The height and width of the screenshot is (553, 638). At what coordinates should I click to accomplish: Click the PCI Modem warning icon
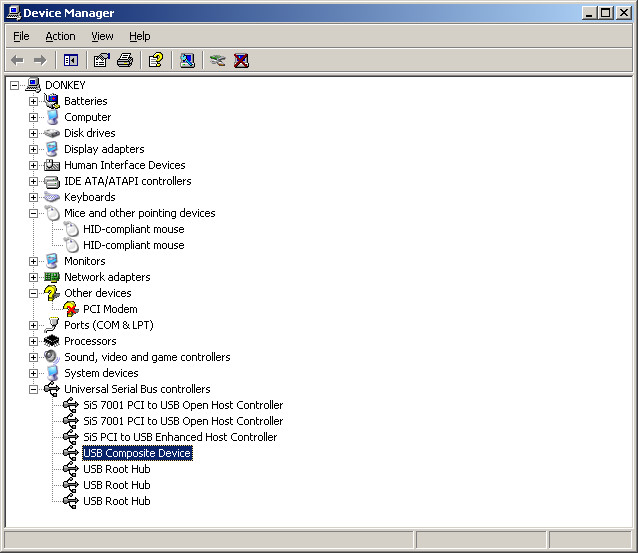pos(70,309)
